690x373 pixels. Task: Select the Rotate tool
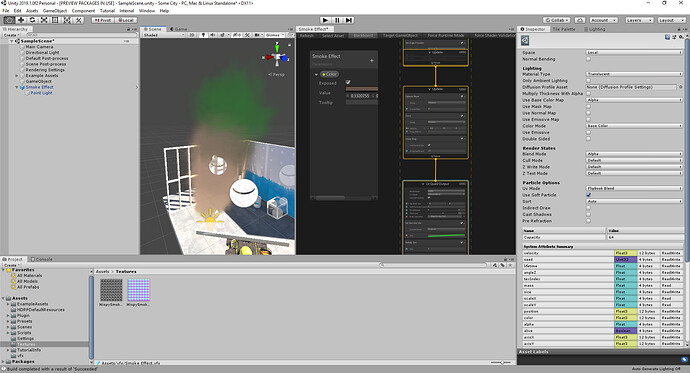tap(32, 20)
